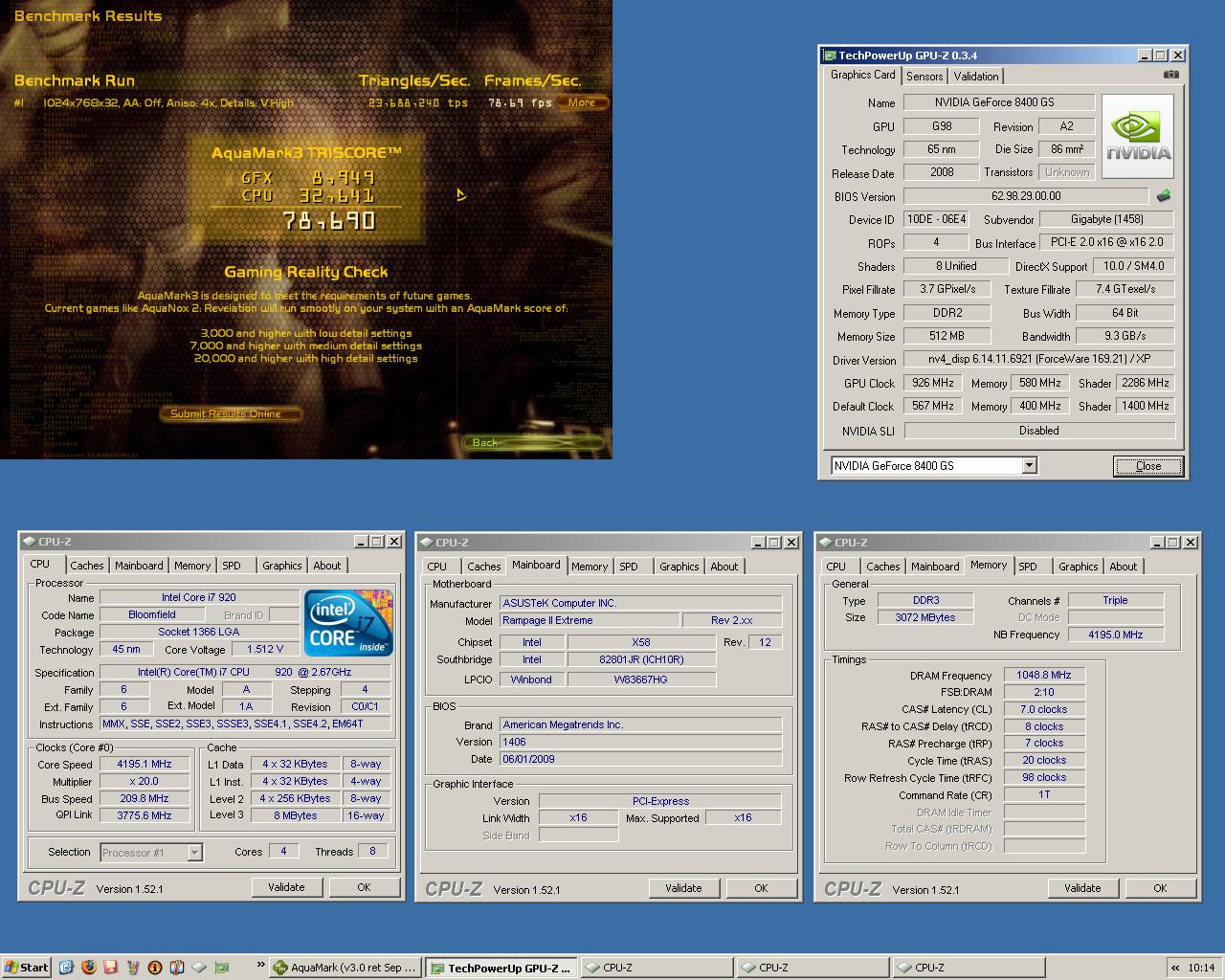This screenshot has width=1225, height=980.
Task: Click the BIOS date 06/01/2009 field
Action: 640,759
